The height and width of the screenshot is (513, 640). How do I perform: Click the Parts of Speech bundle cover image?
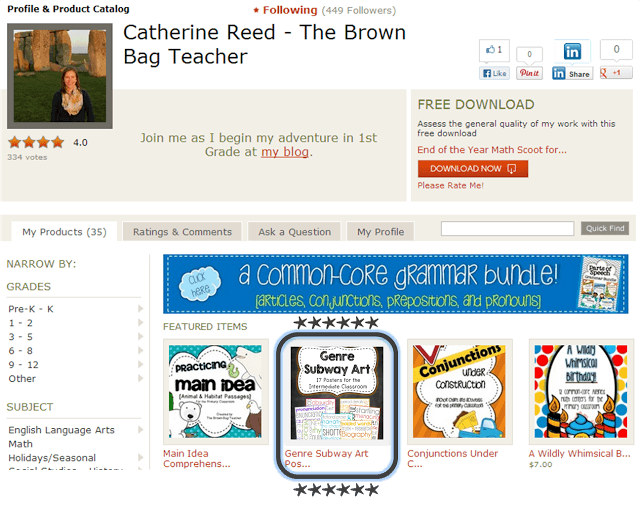[x=600, y=284]
